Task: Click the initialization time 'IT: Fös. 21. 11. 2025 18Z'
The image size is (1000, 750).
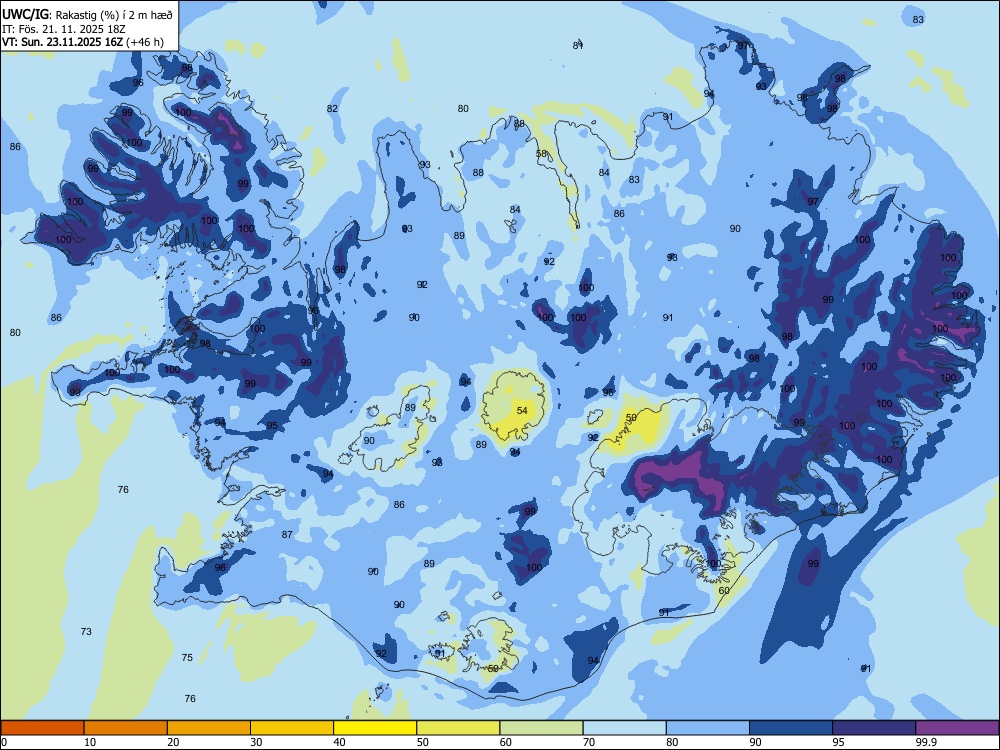Action: [64, 29]
